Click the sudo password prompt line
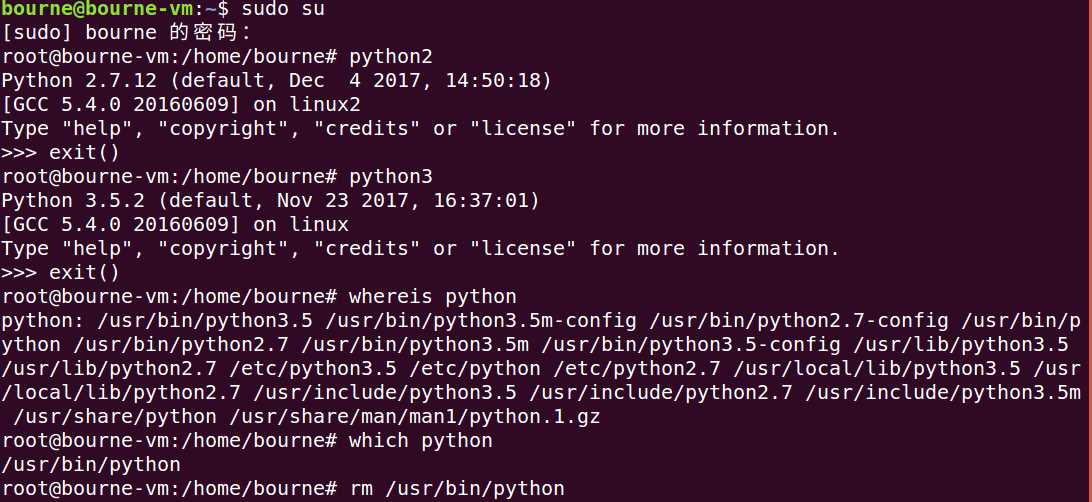The width and height of the screenshot is (1092, 502). click(113, 32)
